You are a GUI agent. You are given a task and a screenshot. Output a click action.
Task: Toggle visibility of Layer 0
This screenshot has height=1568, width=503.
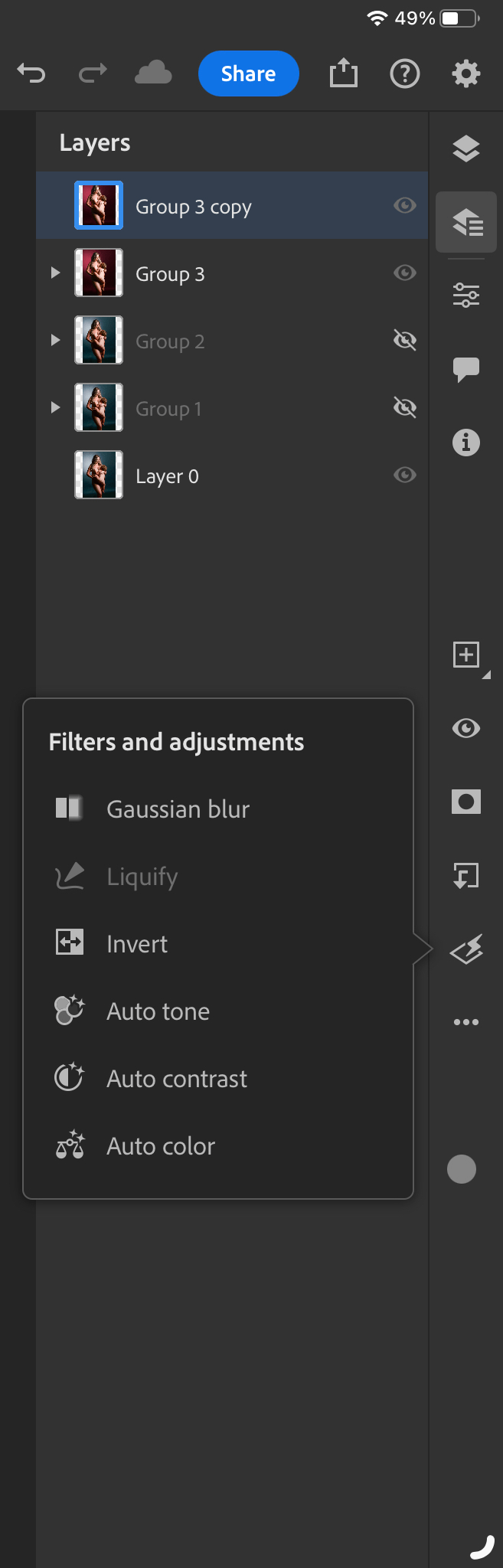tap(404, 475)
